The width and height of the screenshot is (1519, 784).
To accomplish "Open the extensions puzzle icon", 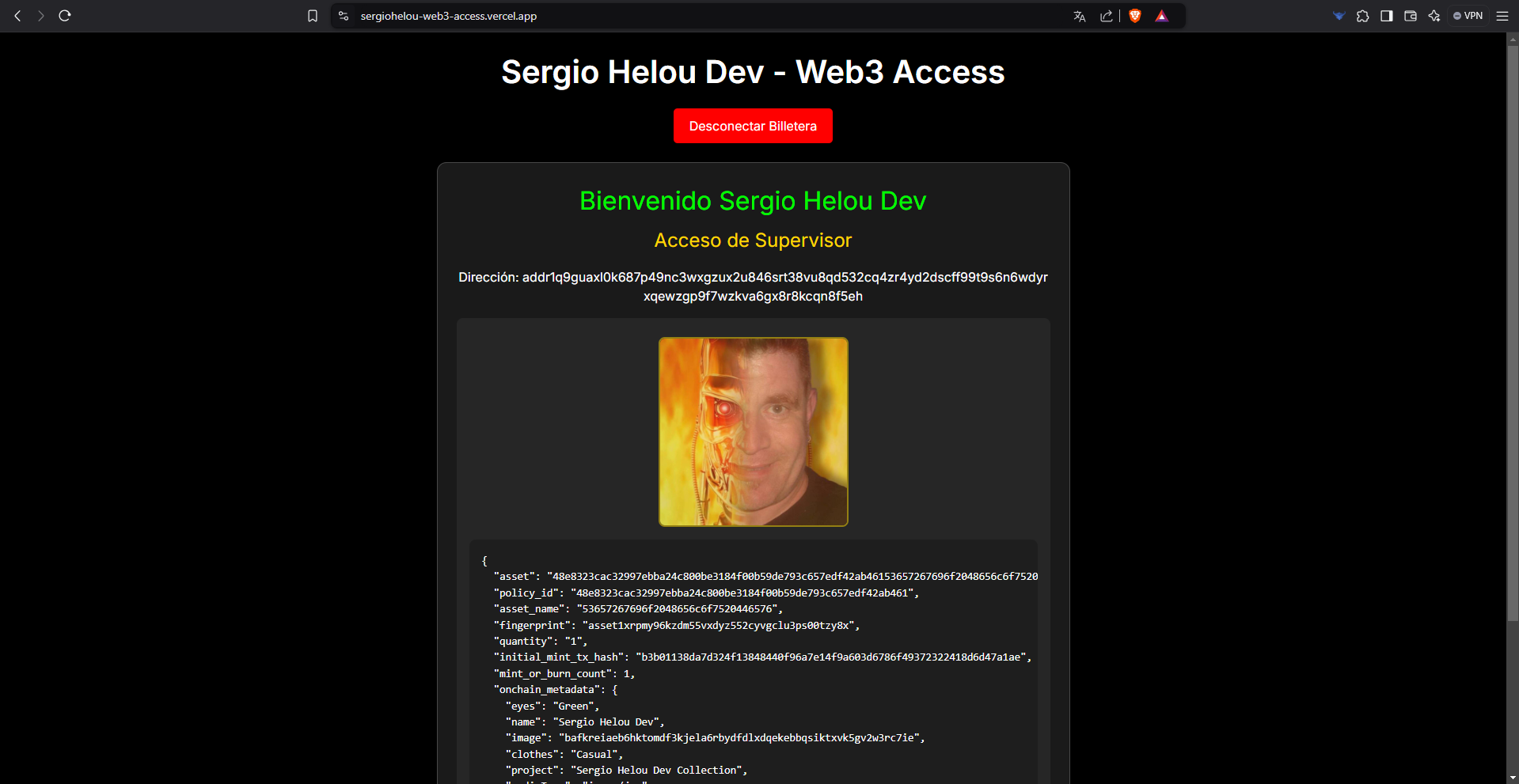I will (x=1362, y=16).
